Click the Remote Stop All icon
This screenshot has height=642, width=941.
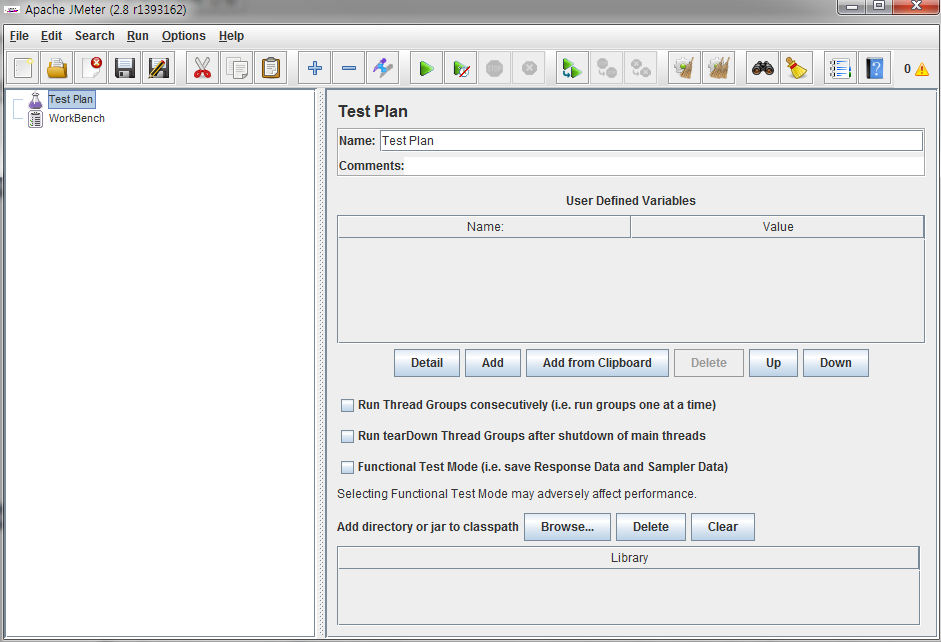[x=606, y=68]
